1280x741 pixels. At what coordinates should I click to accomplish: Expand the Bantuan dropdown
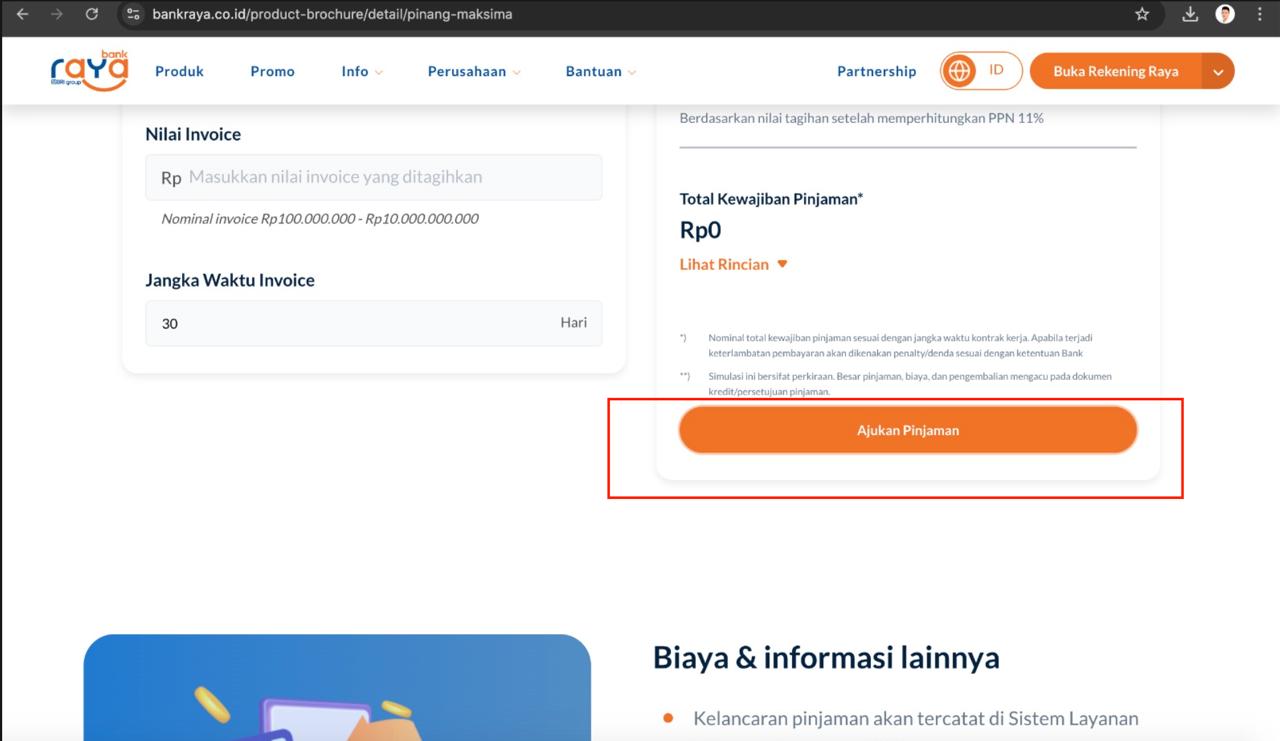pyautogui.click(x=600, y=71)
